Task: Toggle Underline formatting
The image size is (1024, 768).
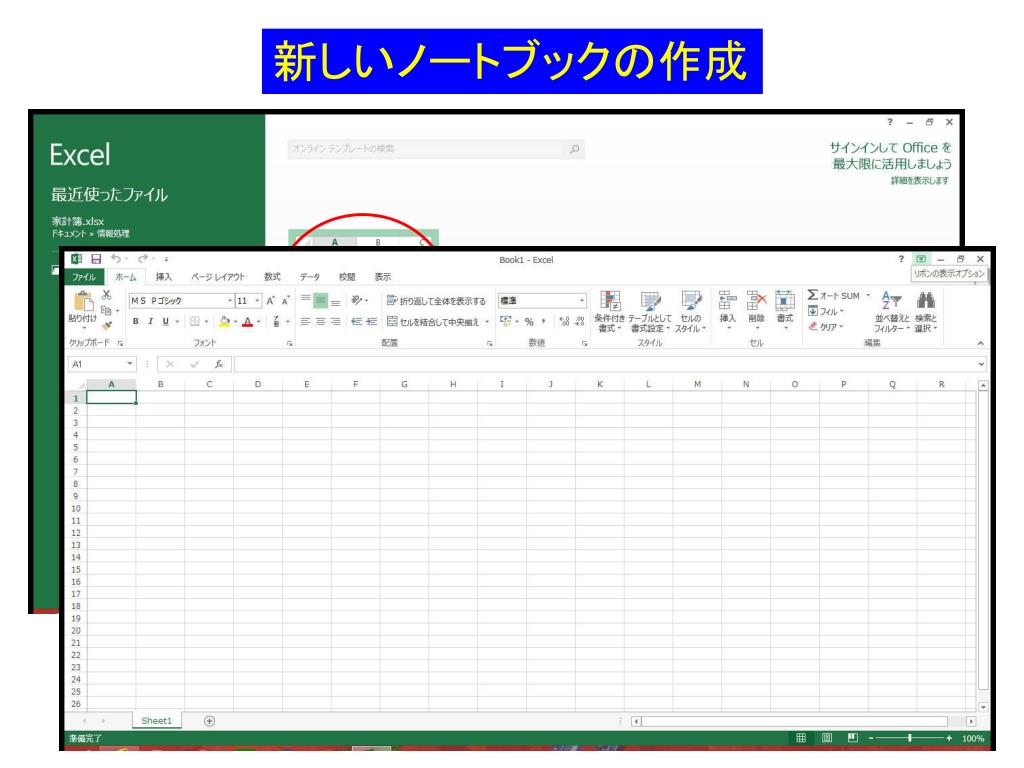Action: pyautogui.click(x=165, y=321)
